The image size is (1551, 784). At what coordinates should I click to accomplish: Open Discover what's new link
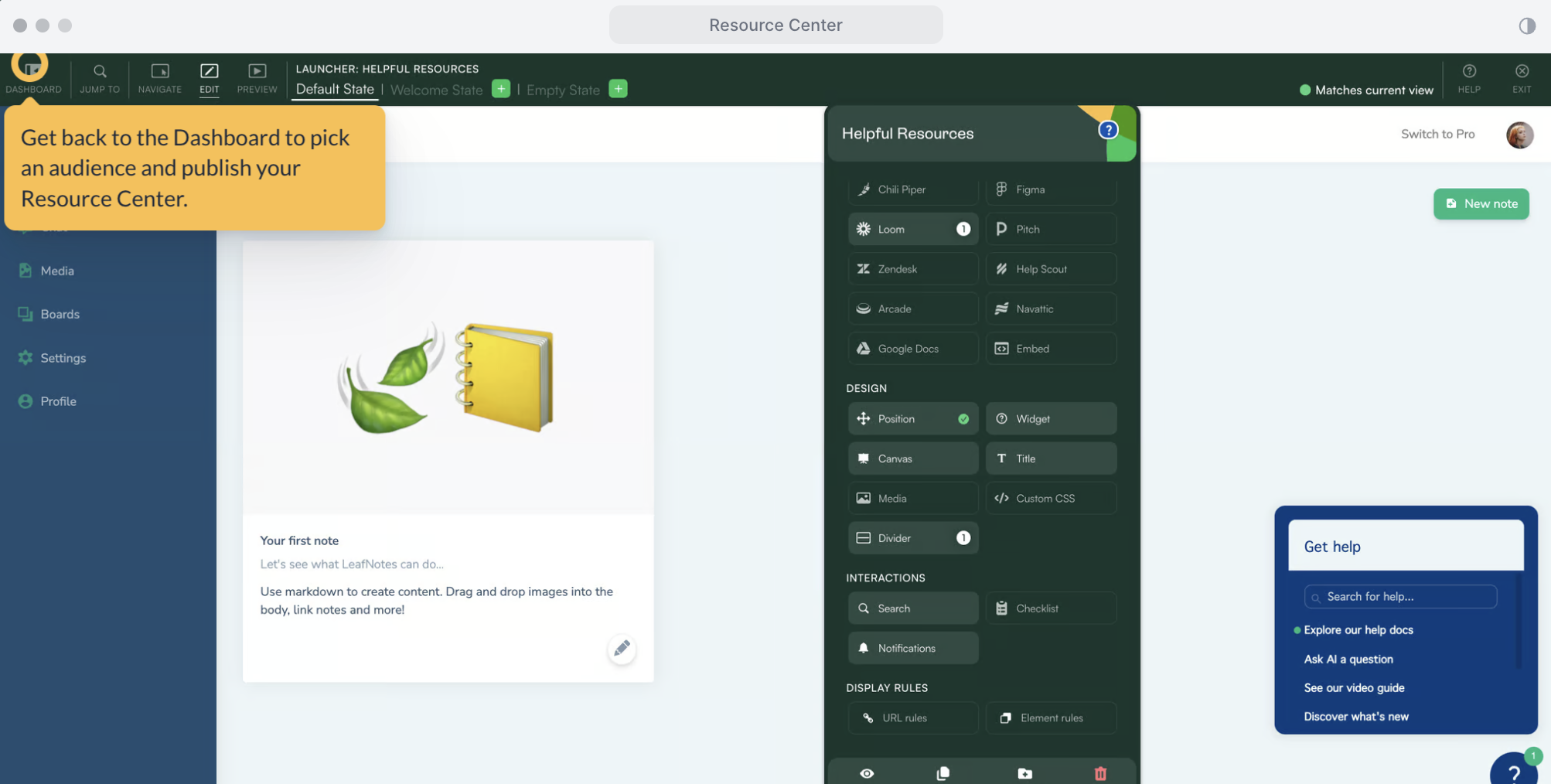(1355, 717)
